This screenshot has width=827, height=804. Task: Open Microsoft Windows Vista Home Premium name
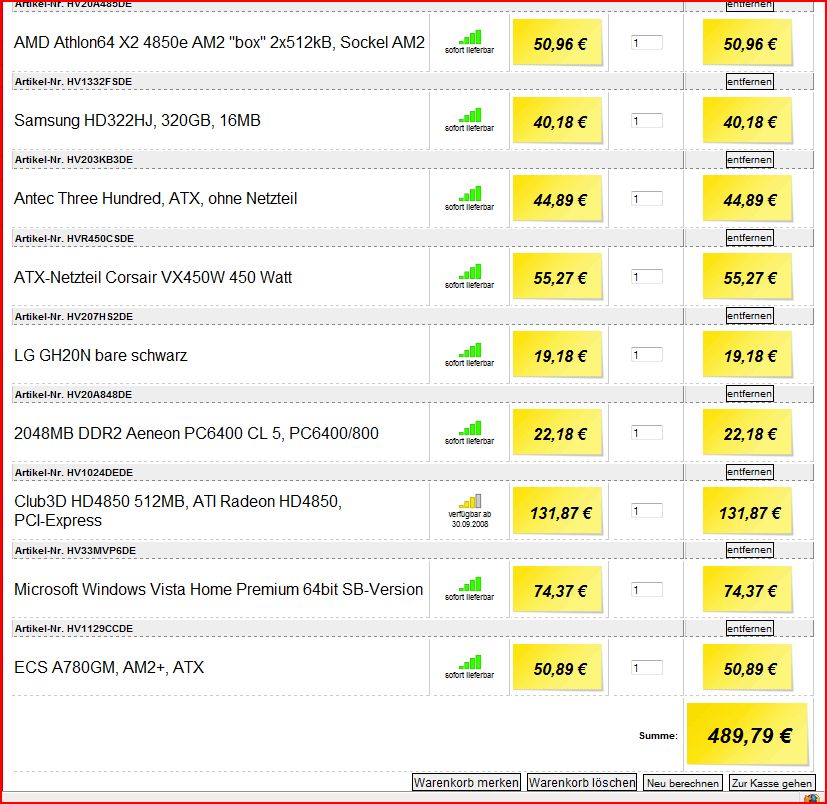218,589
